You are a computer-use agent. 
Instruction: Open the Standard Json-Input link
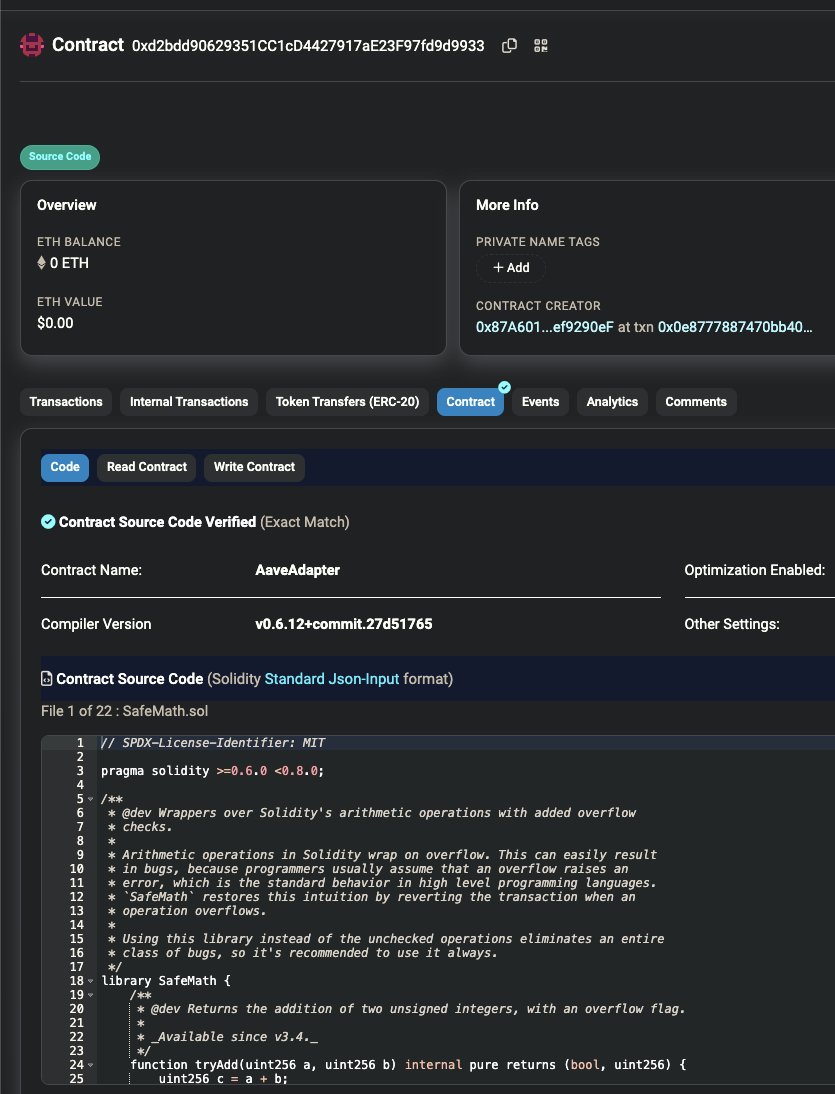point(332,679)
